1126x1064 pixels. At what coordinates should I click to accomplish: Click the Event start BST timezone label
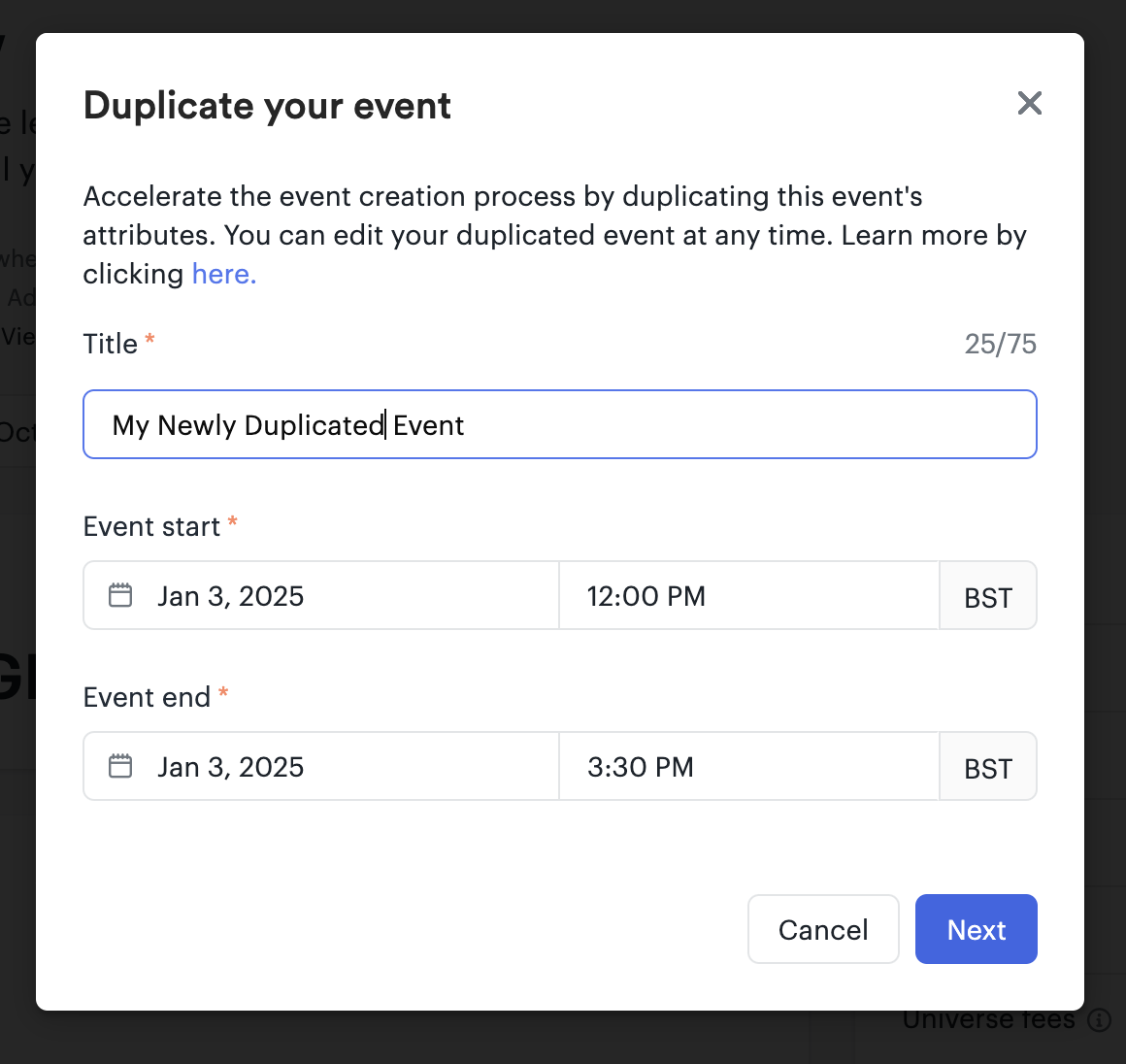[988, 597]
